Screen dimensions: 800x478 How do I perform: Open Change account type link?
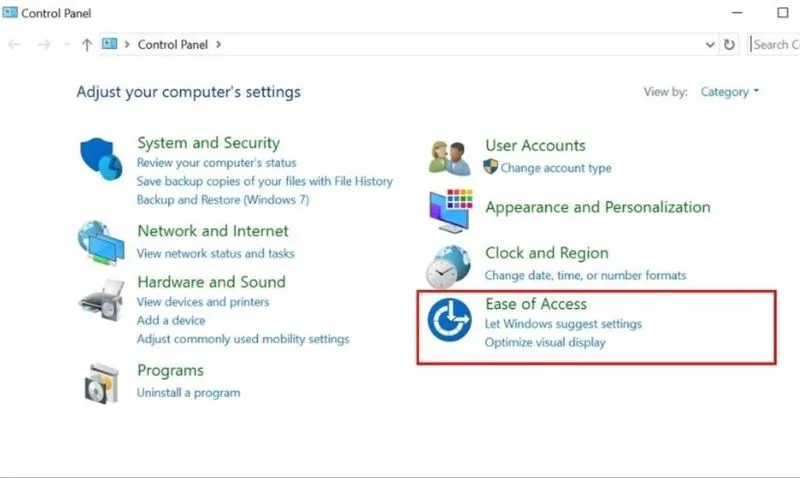[555, 168]
